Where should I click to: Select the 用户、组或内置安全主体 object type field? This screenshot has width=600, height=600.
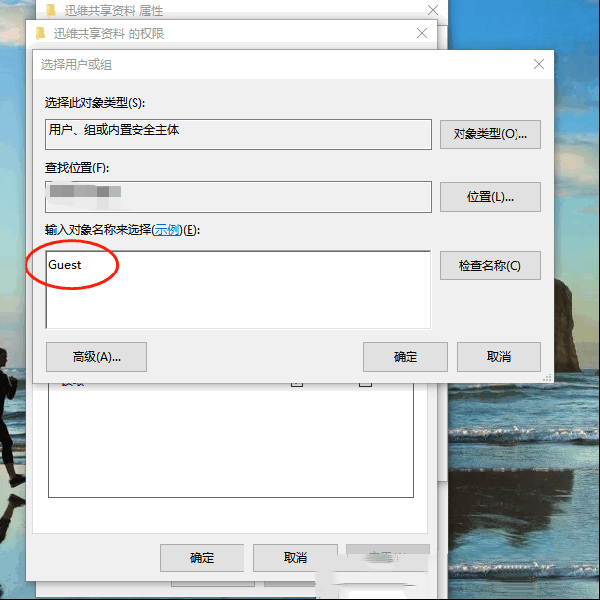[238, 134]
